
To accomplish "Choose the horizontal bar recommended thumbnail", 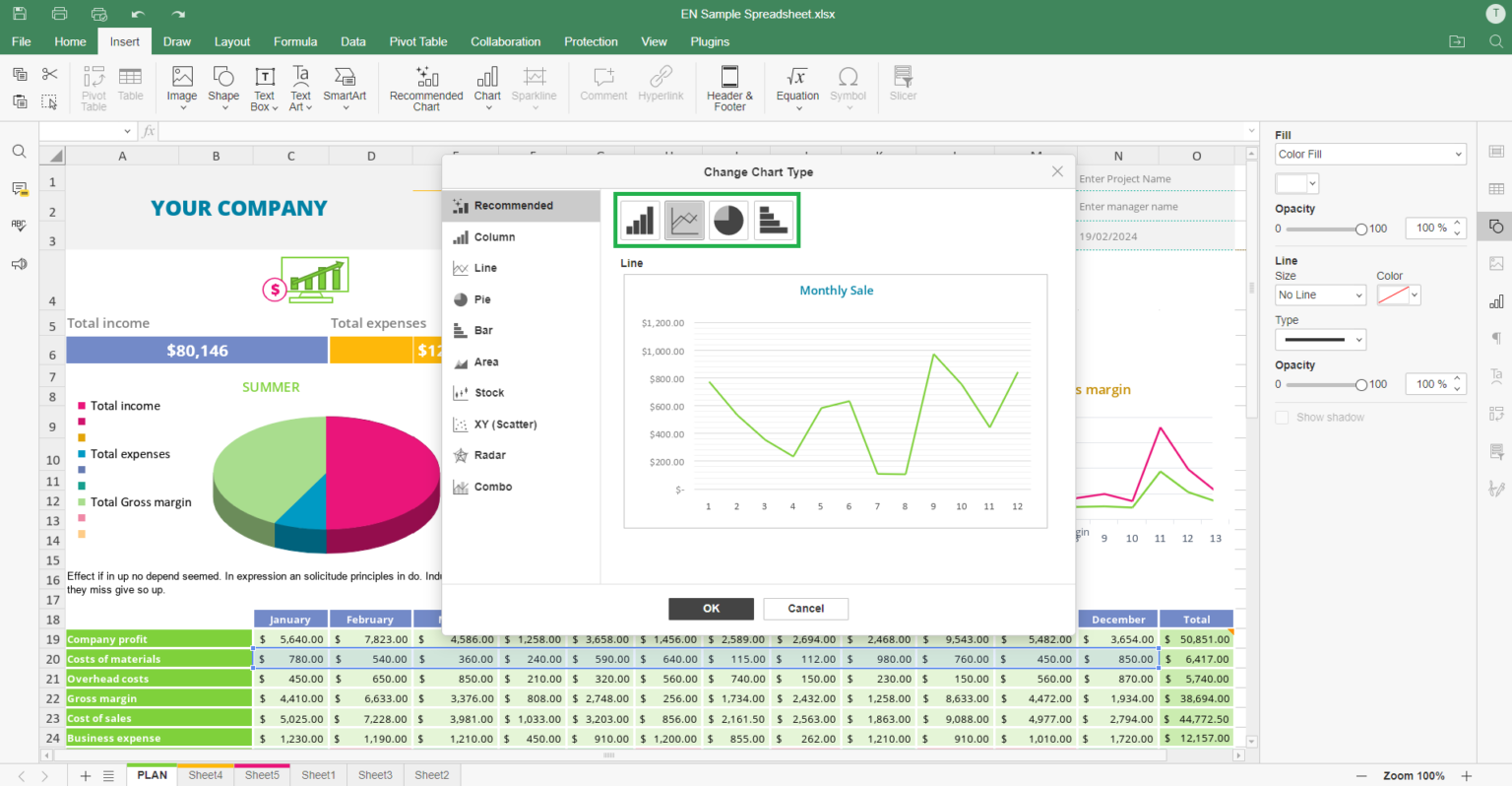I will pos(774,220).
